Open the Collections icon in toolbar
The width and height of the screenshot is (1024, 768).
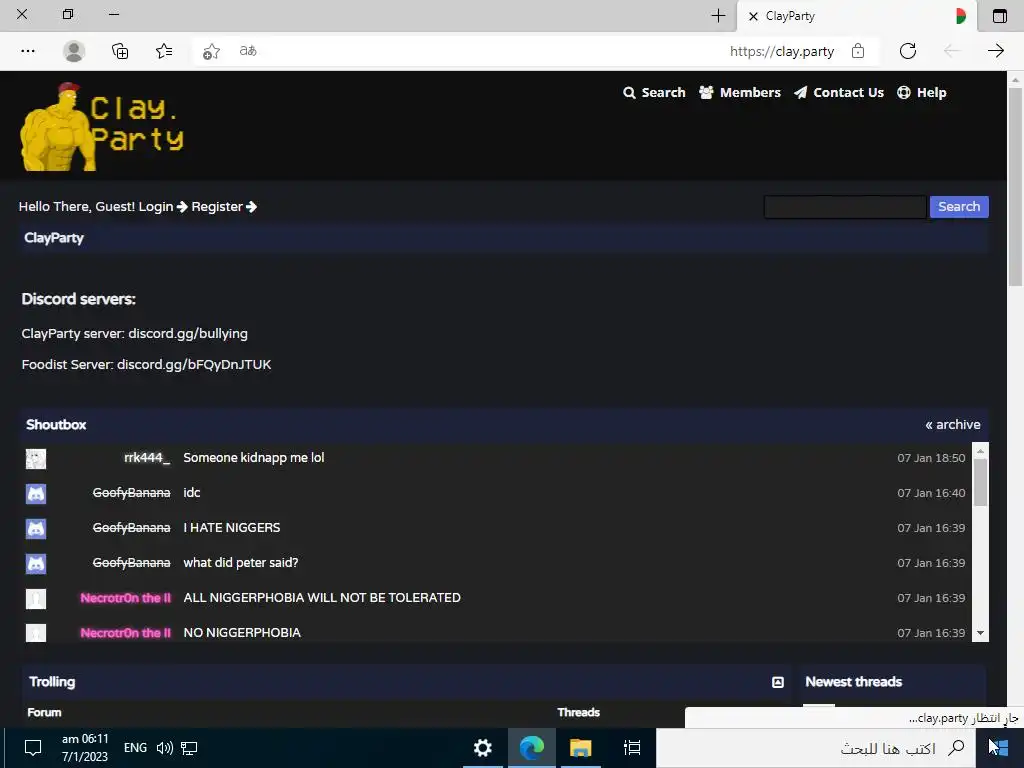coord(120,51)
